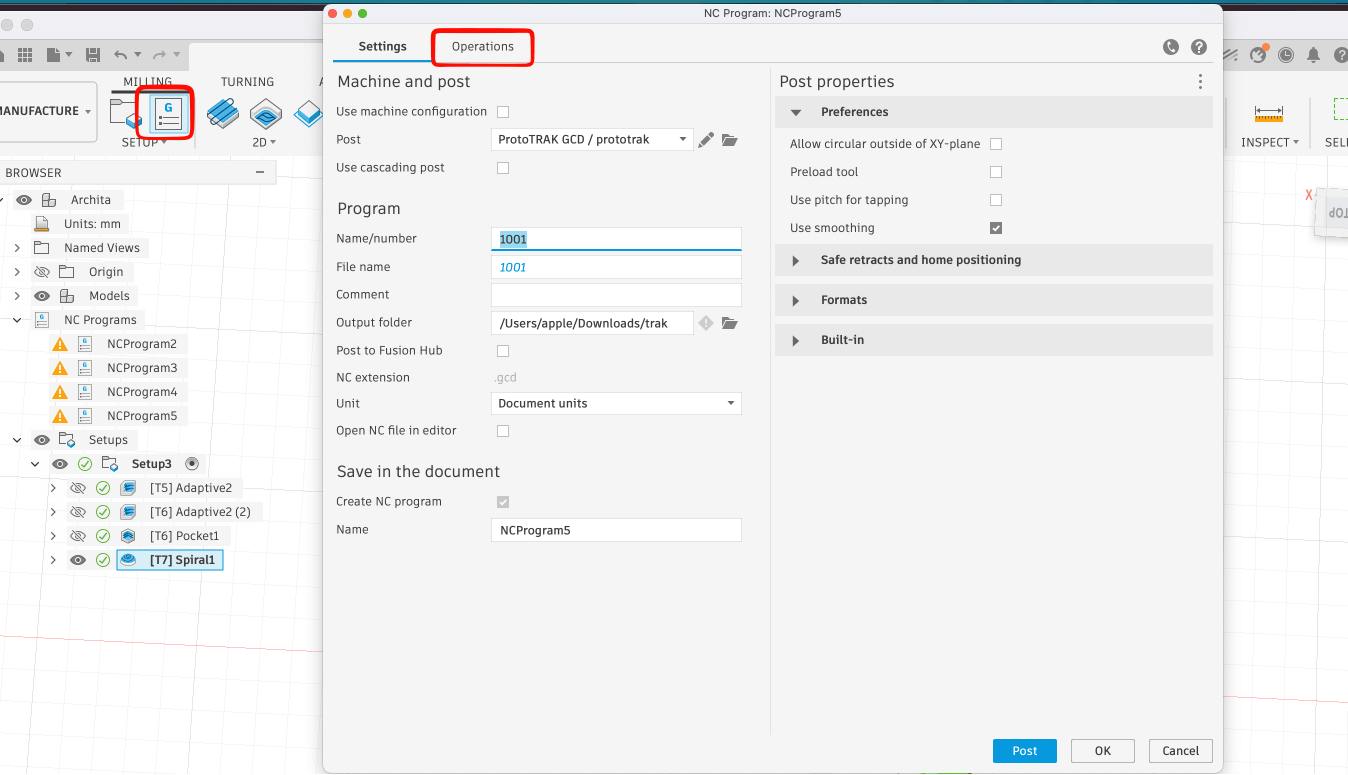
Task: Click the Spiral1 operation icon
Action: pos(128,560)
